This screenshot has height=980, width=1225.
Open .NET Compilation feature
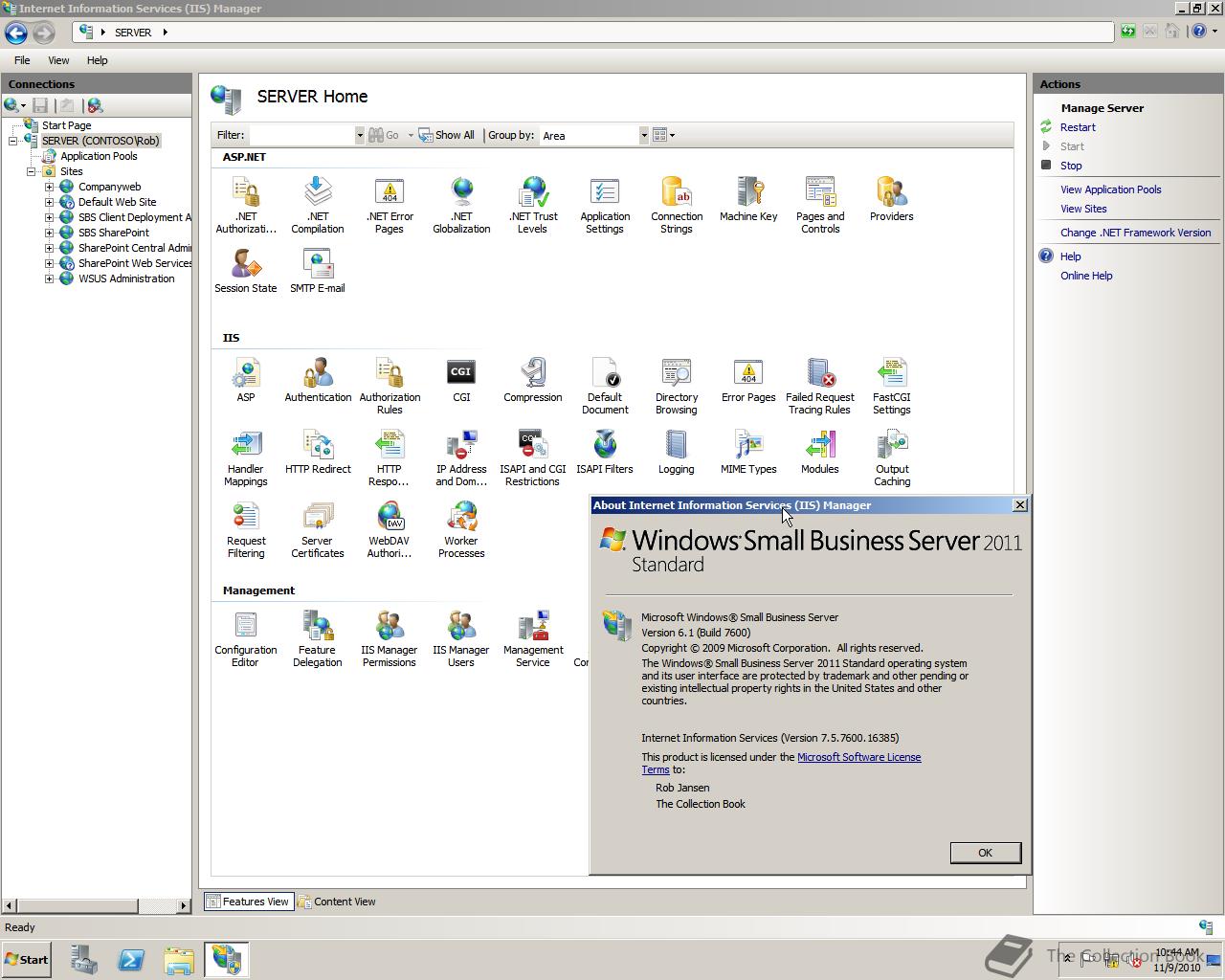[x=318, y=205]
